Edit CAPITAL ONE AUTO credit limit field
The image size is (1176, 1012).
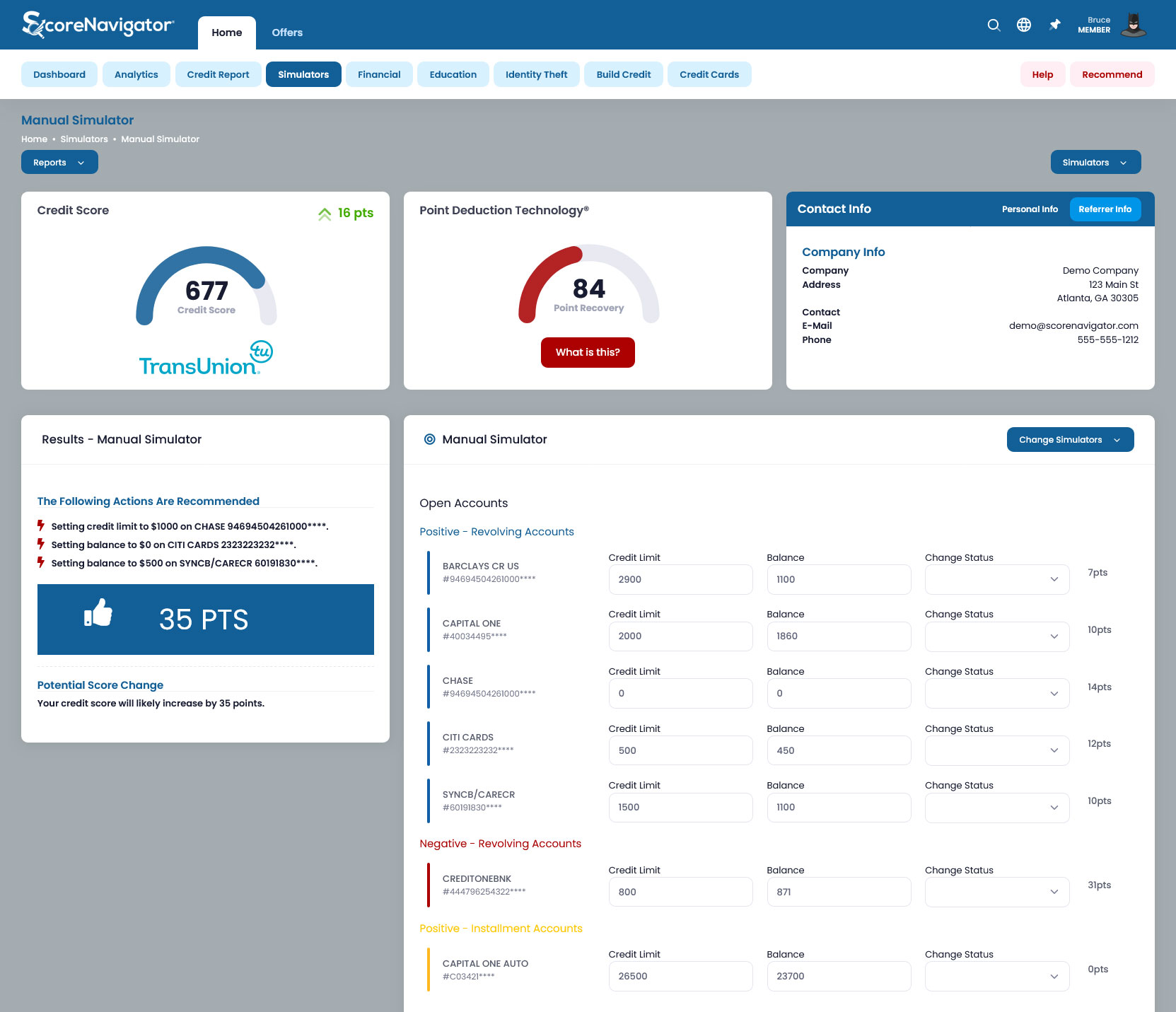(x=680, y=976)
